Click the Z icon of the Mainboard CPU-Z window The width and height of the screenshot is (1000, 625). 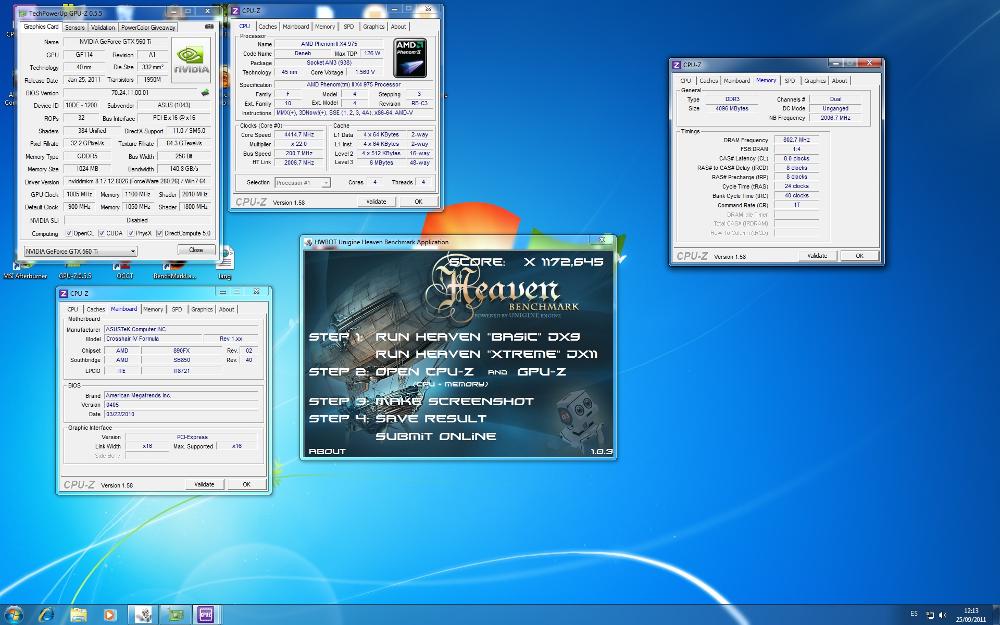point(63,293)
